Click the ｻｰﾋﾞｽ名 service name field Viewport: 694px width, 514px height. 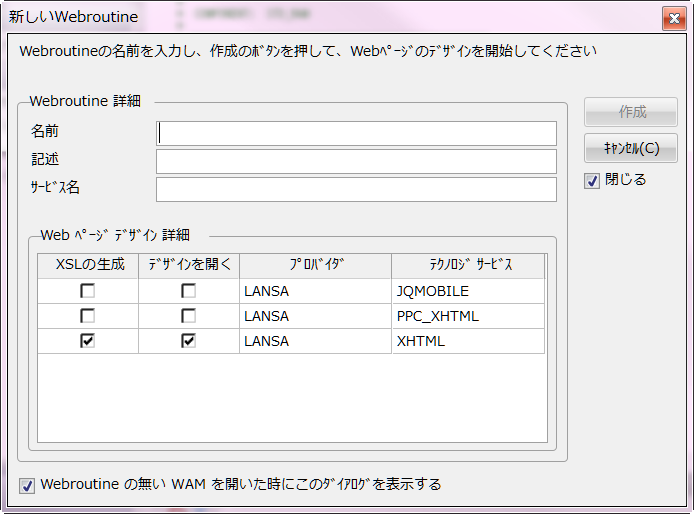click(x=356, y=189)
